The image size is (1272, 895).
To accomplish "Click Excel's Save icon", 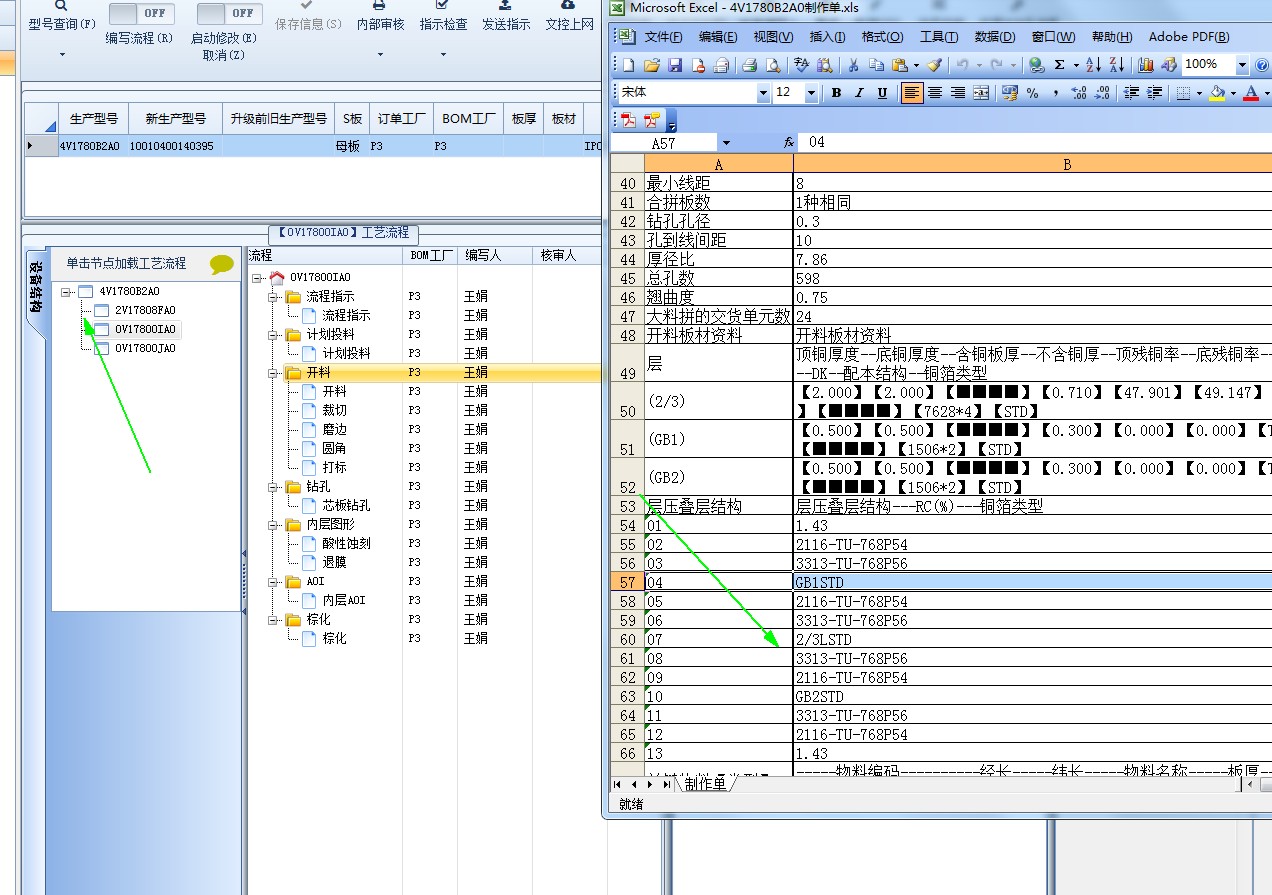I will tap(674, 65).
